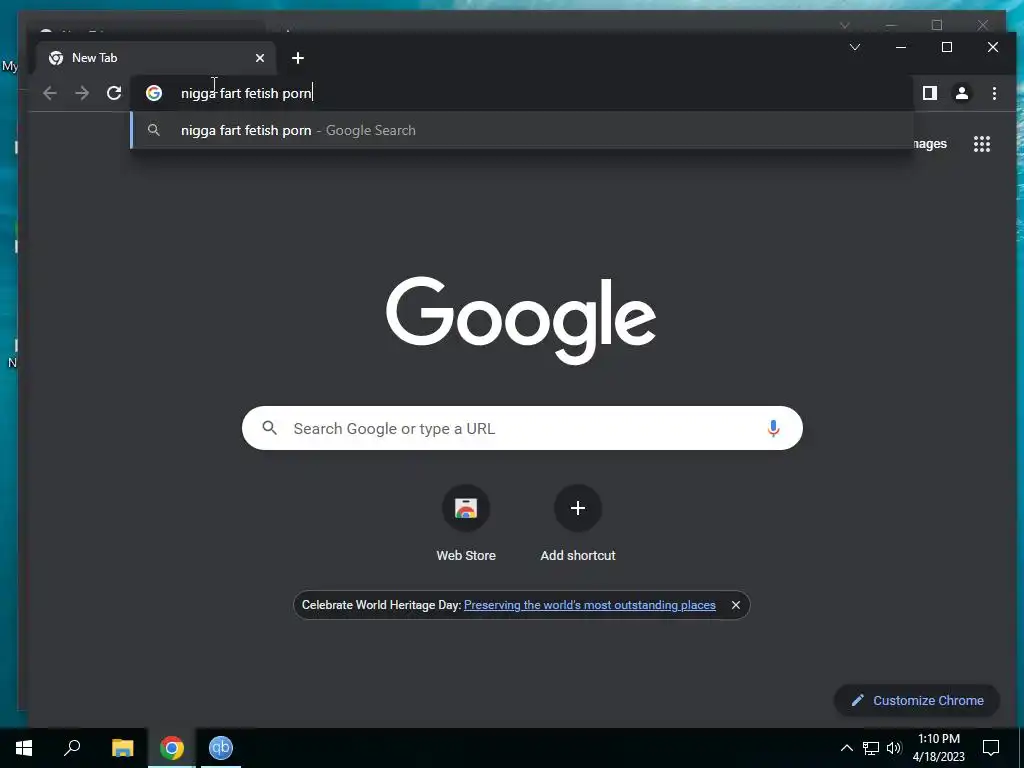The image size is (1024, 768).
Task: Select the New Tab browser tab
Action: coord(155,58)
